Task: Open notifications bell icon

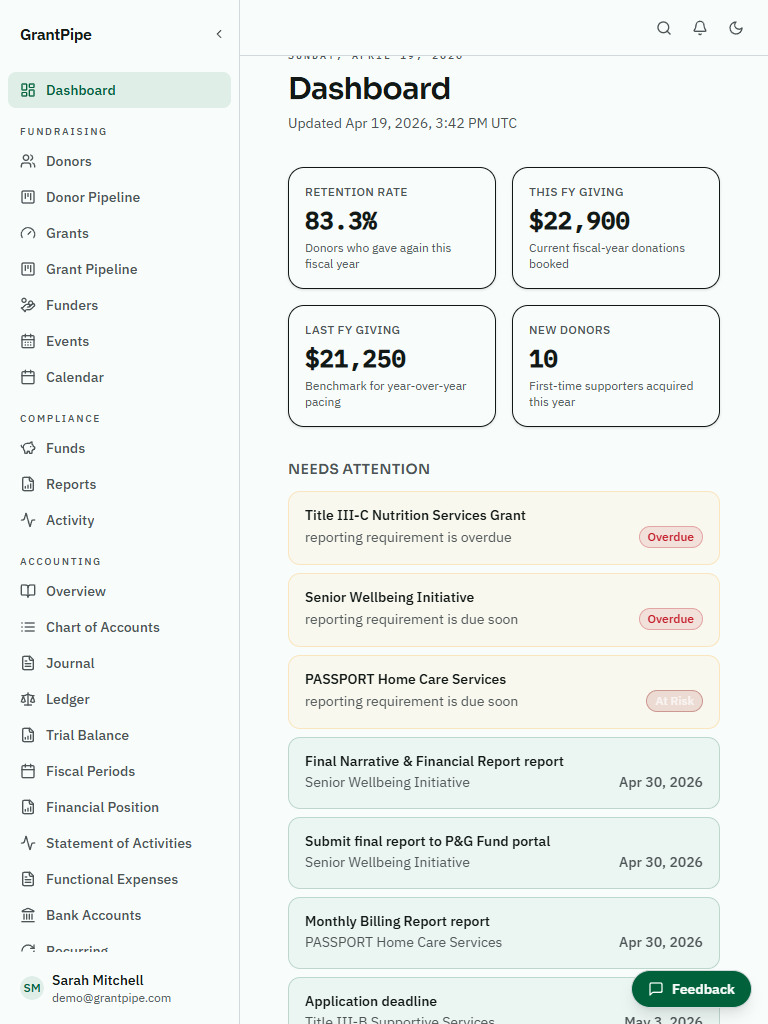Action: click(699, 27)
